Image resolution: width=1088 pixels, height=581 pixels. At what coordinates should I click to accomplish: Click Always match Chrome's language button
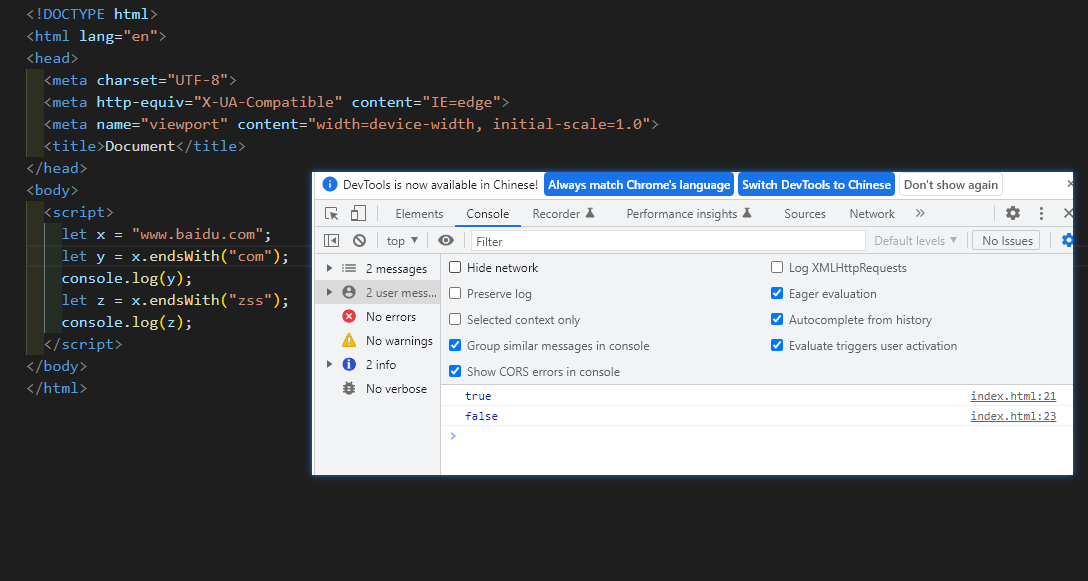point(639,185)
